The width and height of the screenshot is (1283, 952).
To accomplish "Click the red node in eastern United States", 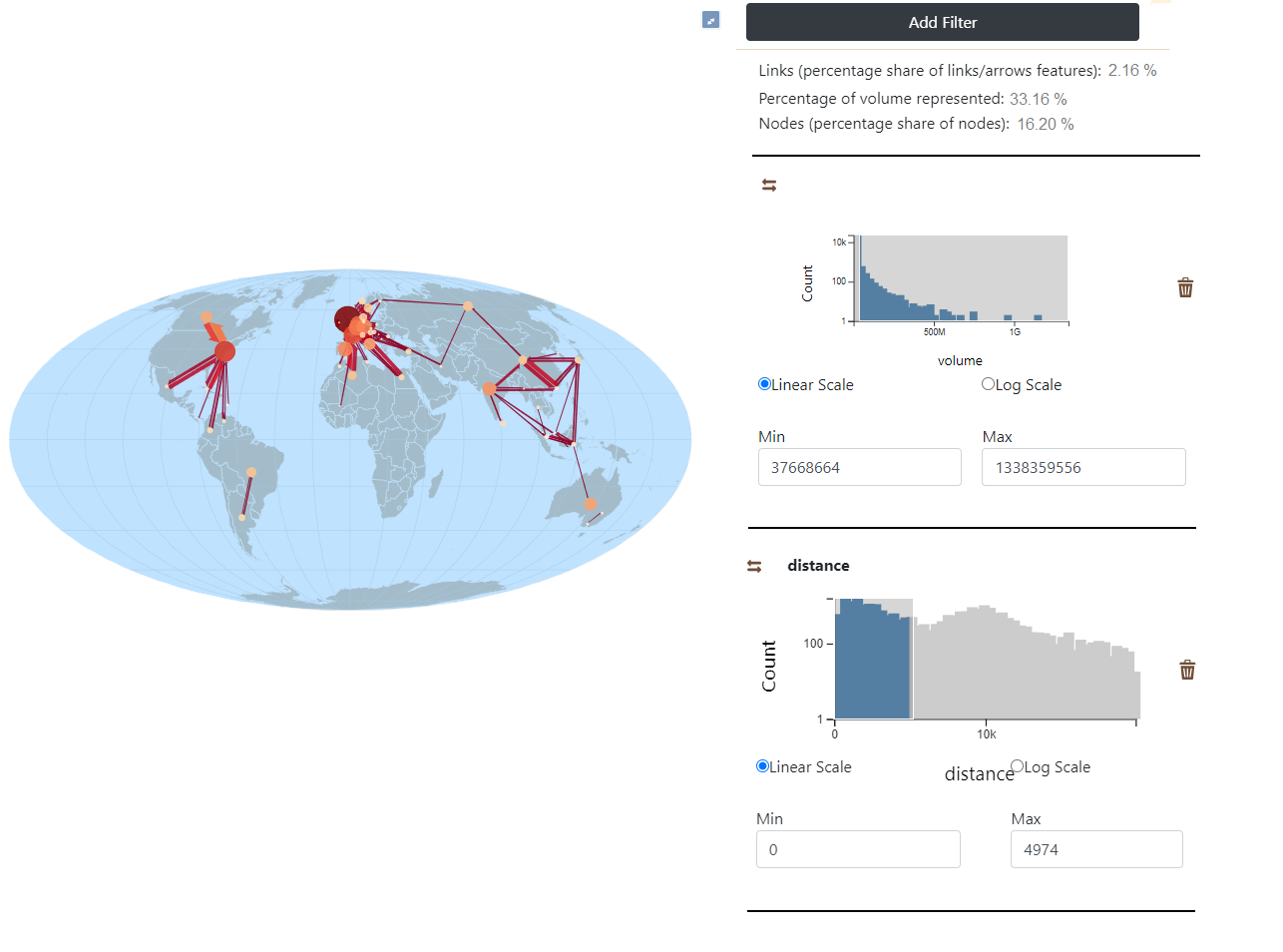I will tap(224, 351).
